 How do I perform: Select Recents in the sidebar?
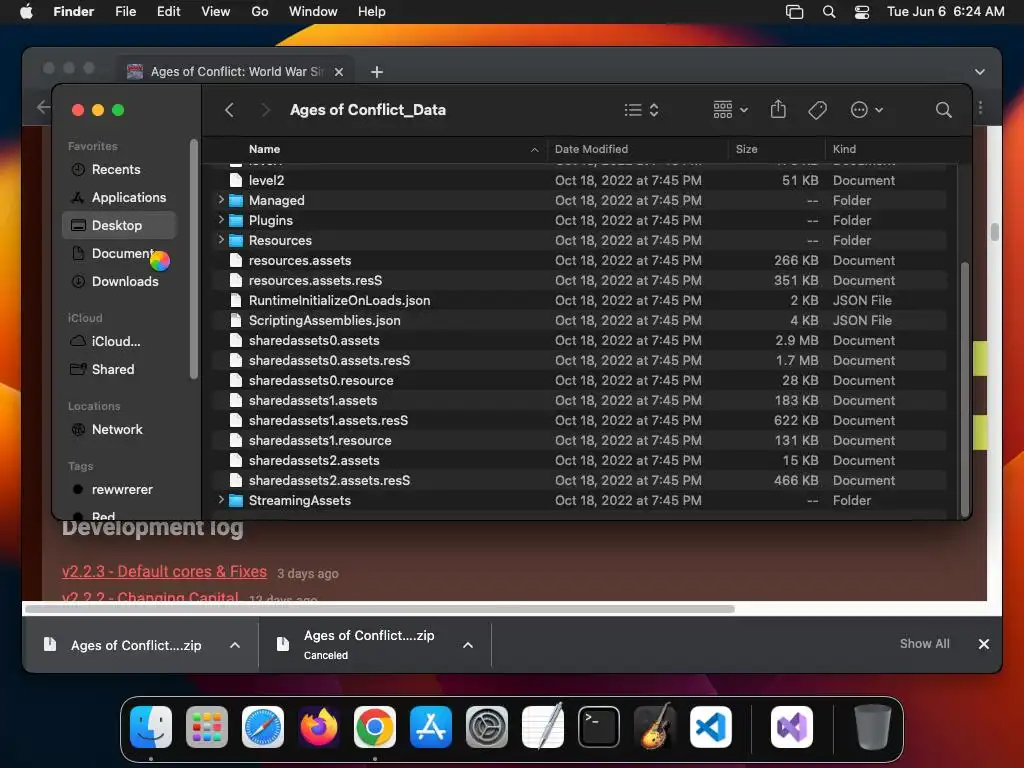click(x=120, y=169)
